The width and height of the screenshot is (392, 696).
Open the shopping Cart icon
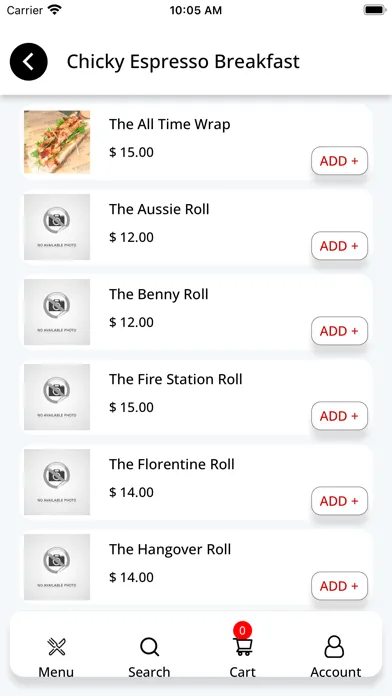[x=243, y=647]
